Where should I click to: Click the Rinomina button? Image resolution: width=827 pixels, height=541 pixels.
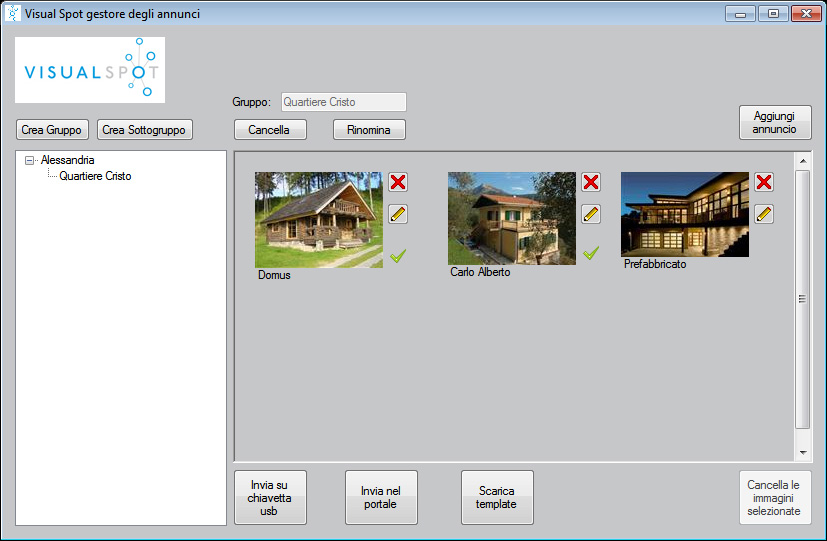coord(369,130)
